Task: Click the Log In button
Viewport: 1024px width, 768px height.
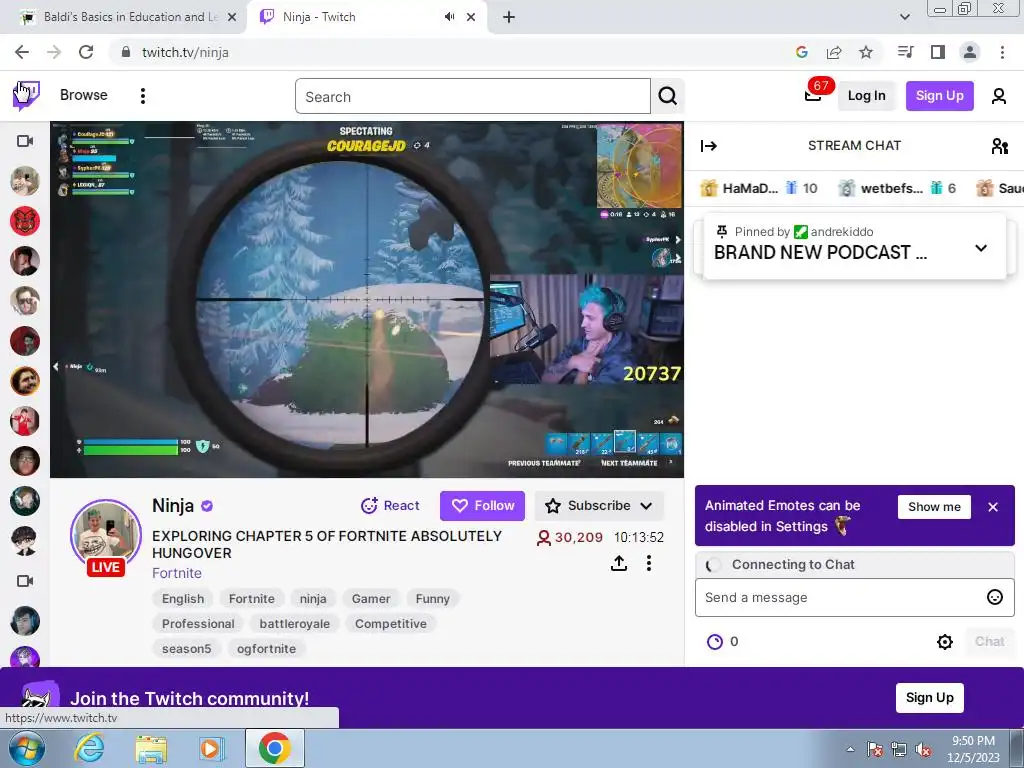Action: click(x=867, y=96)
